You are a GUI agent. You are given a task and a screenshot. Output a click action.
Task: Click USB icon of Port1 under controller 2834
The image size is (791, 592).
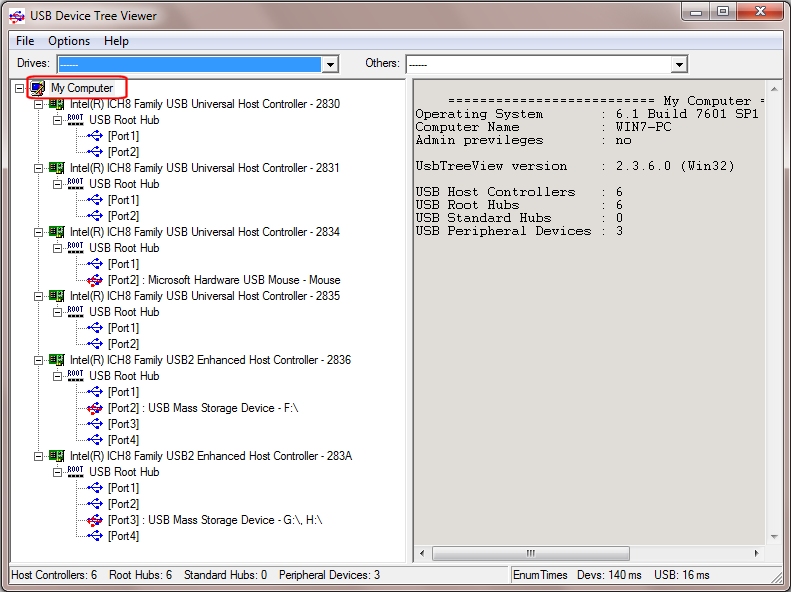coord(94,264)
